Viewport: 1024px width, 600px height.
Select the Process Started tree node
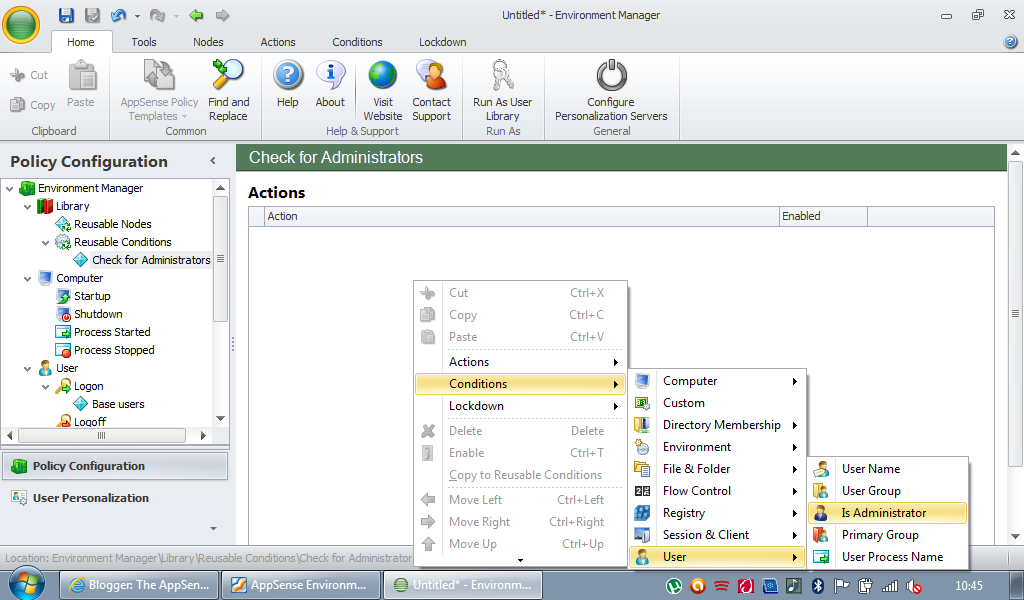[112, 332]
